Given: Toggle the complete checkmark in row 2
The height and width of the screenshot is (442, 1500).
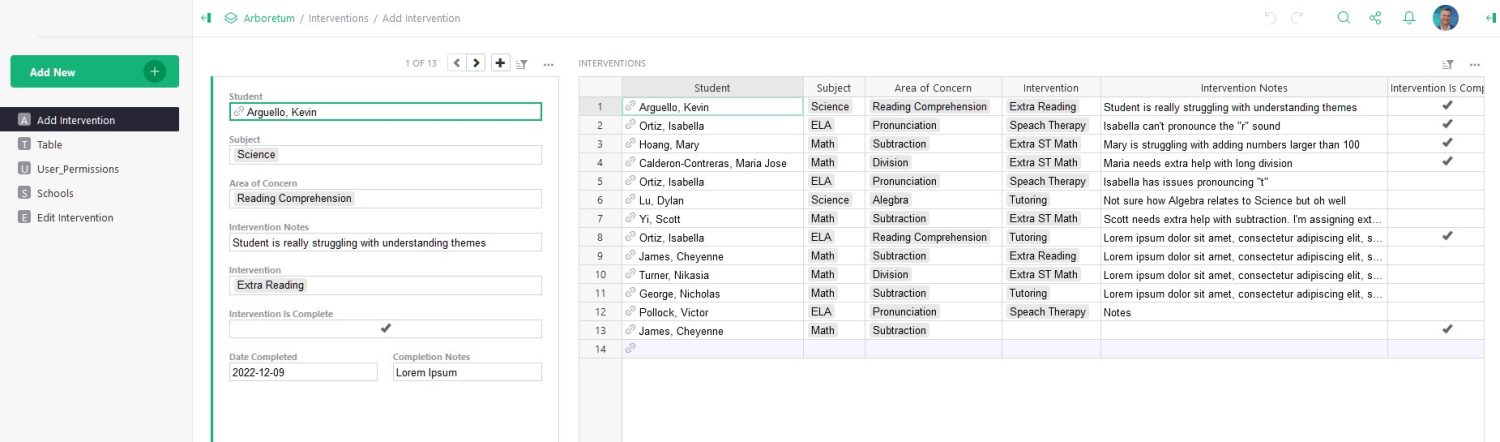Looking at the screenshot, I should tap(1446, 124).
